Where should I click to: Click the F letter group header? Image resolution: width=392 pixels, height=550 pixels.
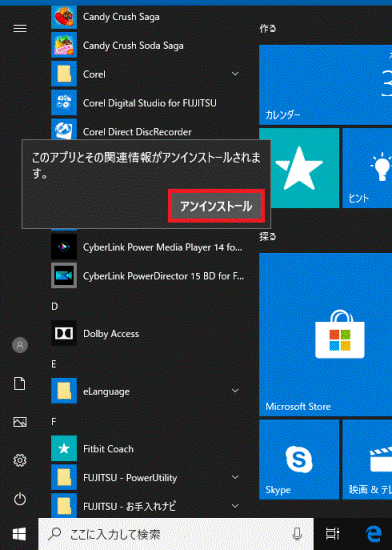[54, 422]
